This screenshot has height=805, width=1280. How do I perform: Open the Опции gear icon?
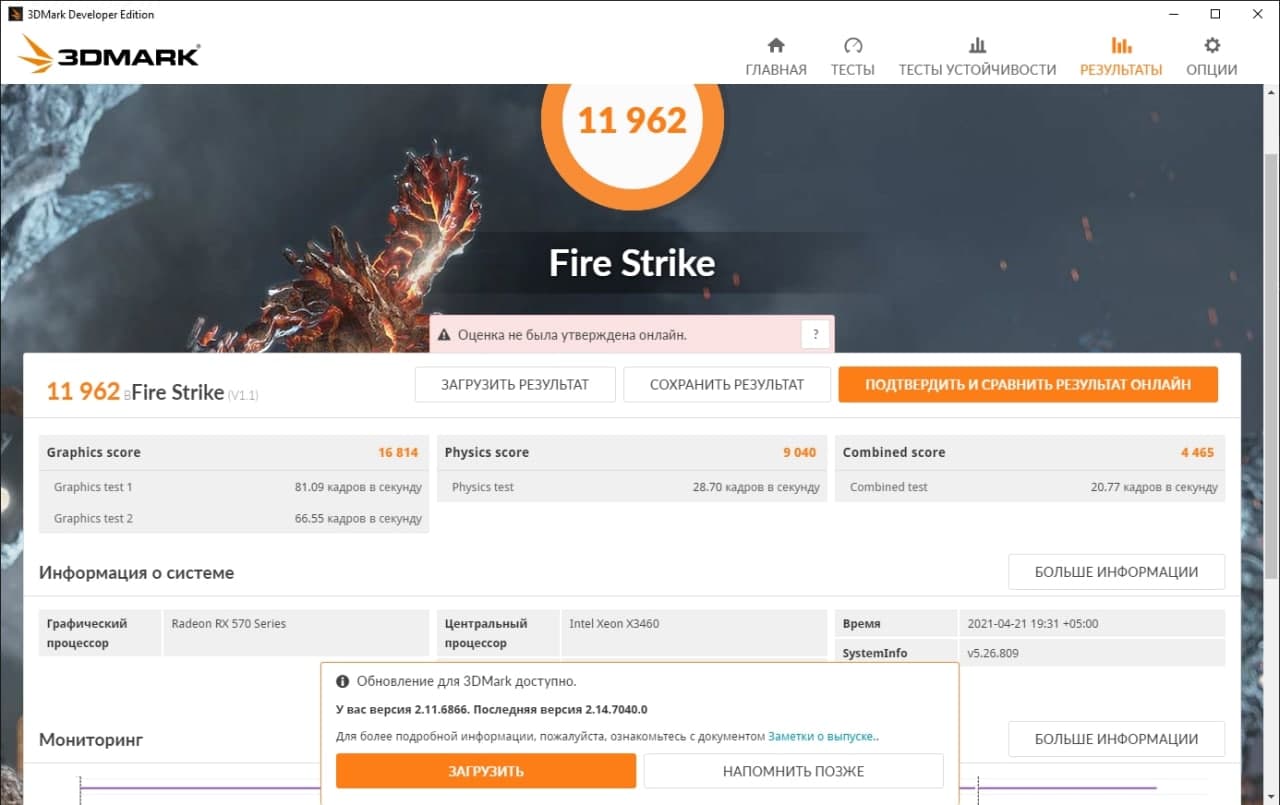coord(1212,46)
